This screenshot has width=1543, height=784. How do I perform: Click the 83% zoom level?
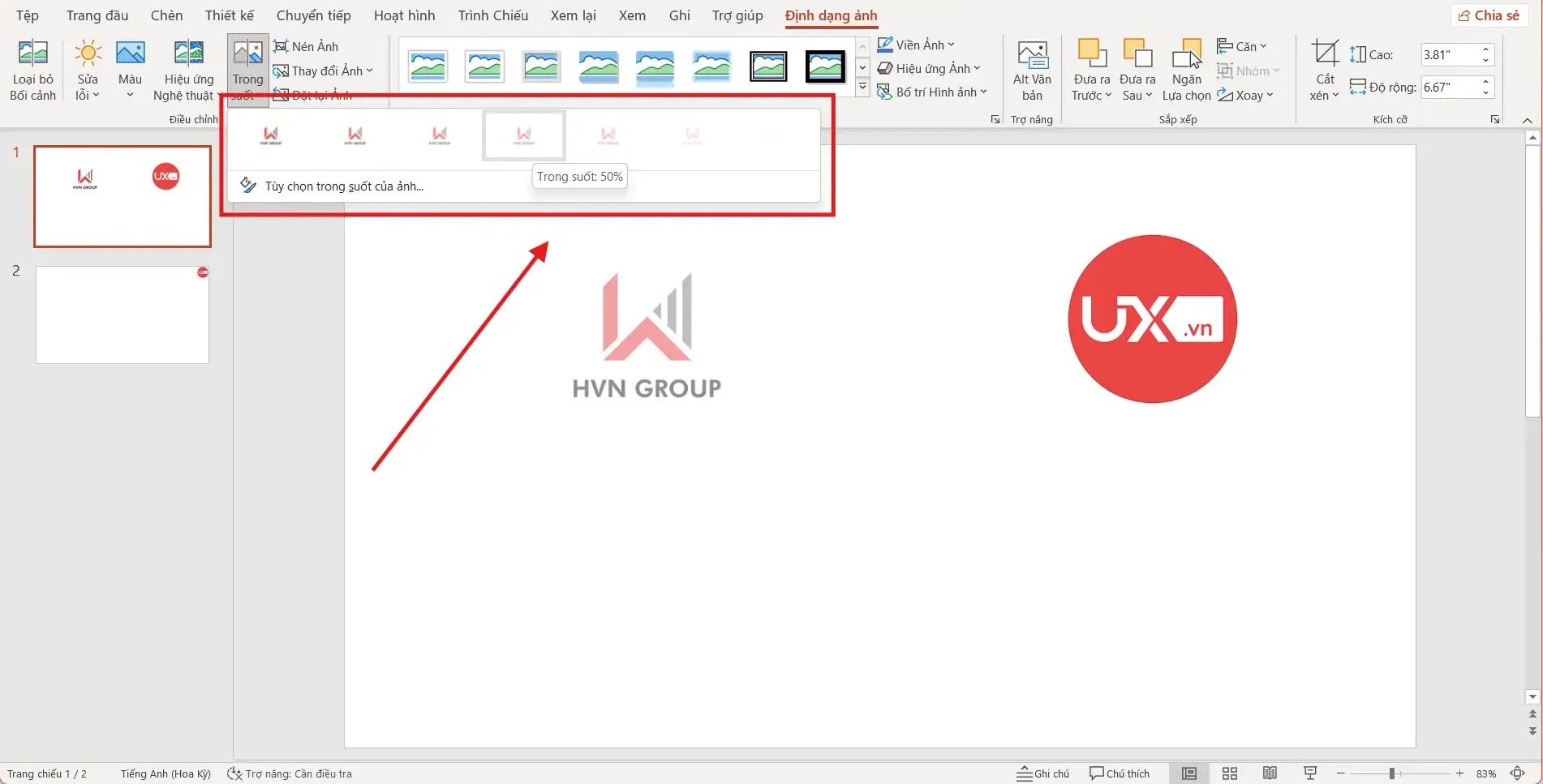pos(1486,773)
